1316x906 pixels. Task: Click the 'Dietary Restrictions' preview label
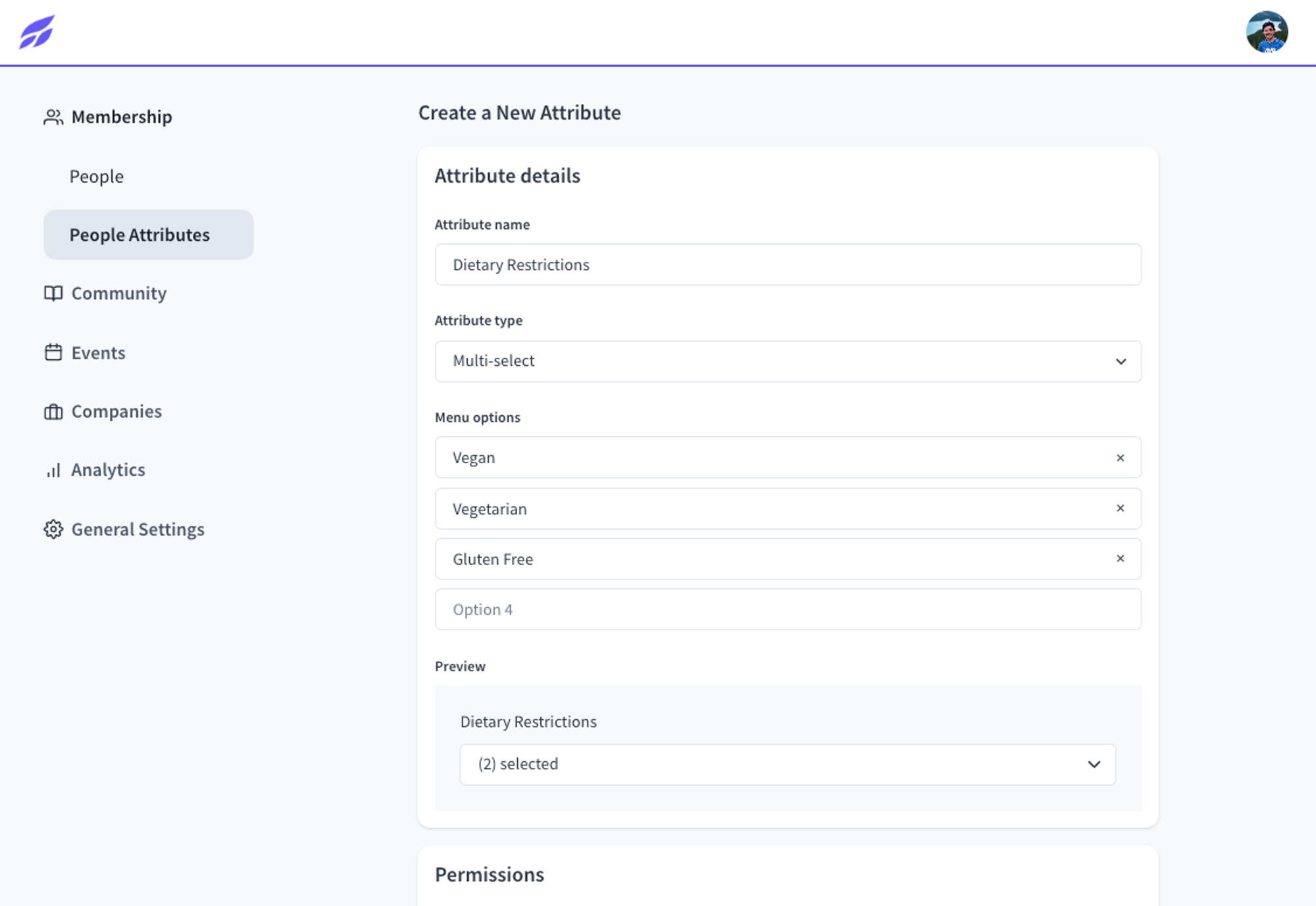pyautogui.click(x=528, y=722)
